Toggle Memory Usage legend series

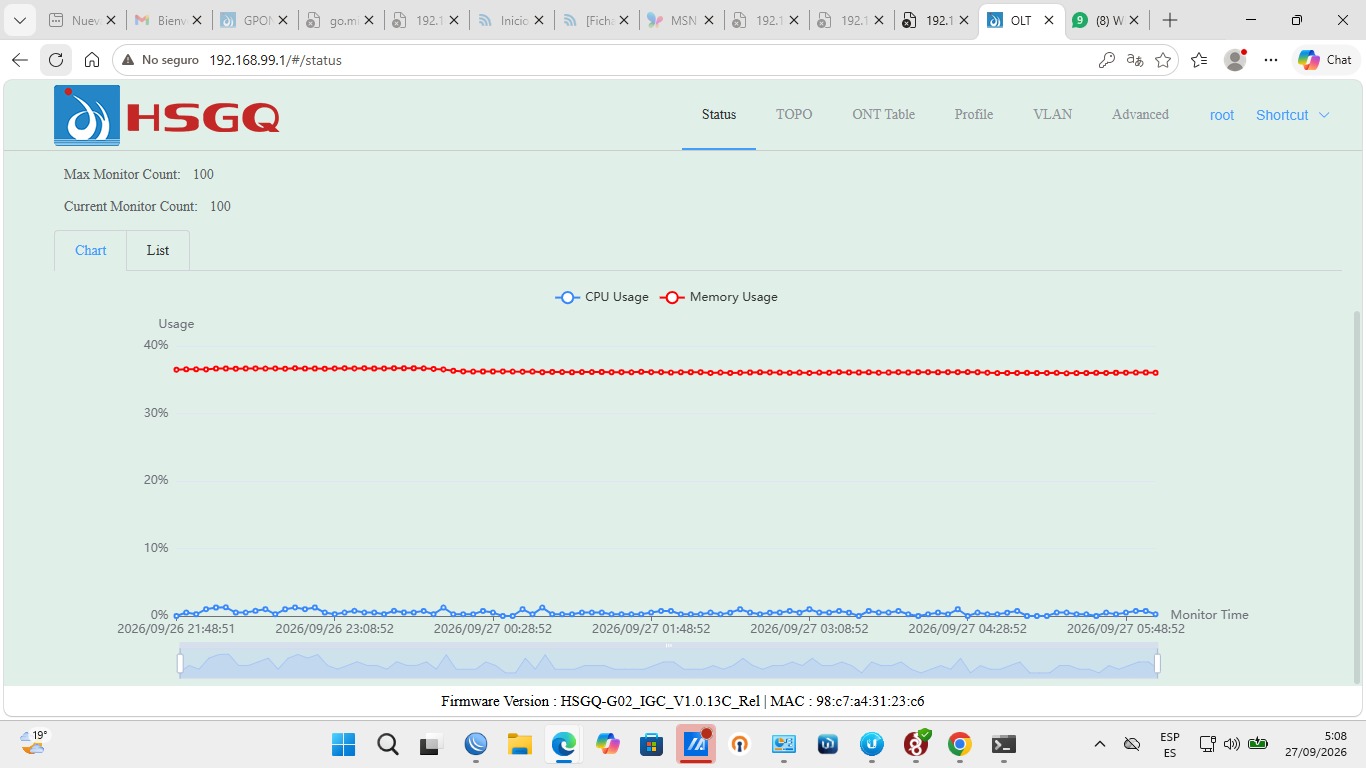(x=719, y=297)
